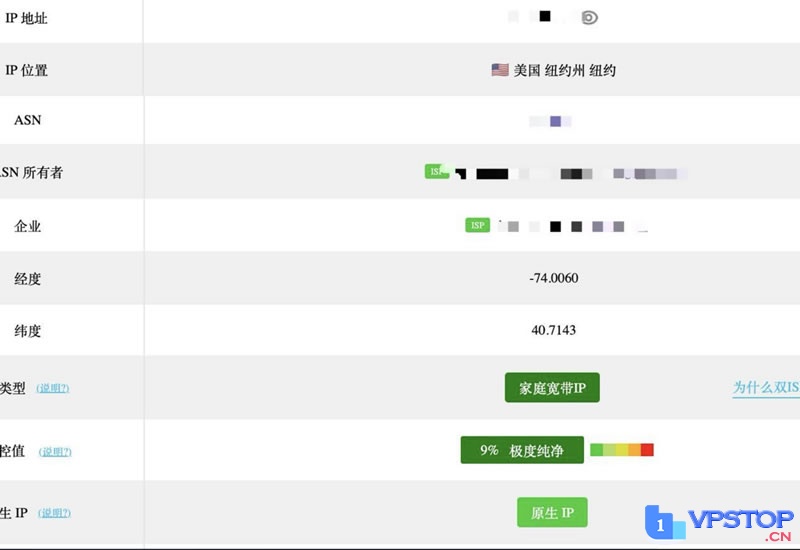
Task: Click the ASN 所有者 row label
Action: click(x=31, y=172)
